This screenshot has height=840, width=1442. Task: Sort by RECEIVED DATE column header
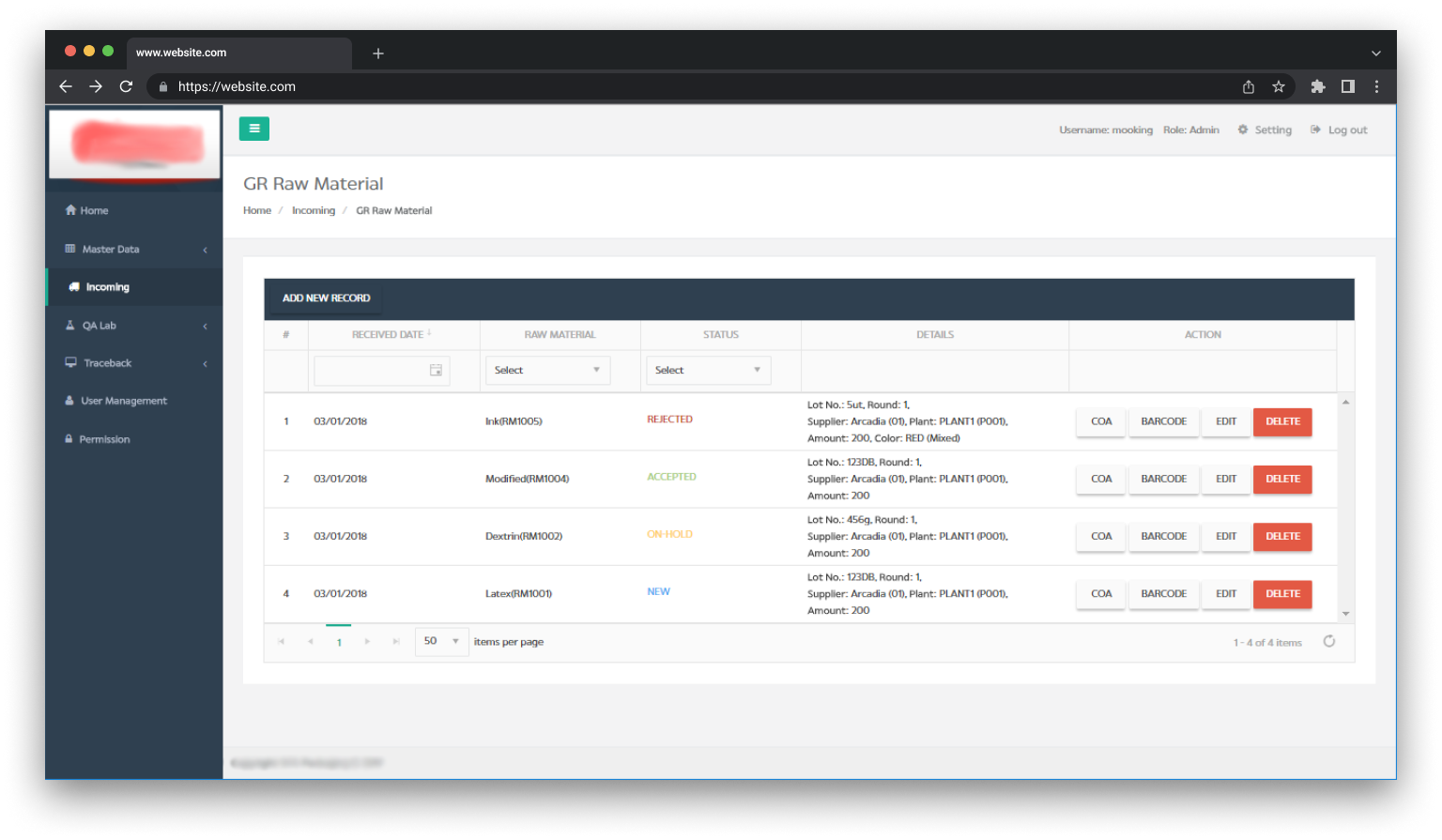point(392,334)
